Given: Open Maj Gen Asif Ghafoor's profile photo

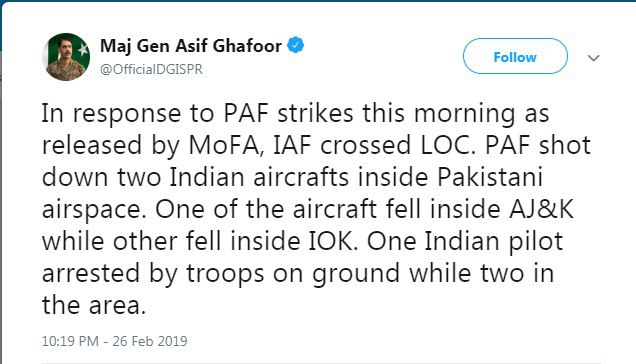Looking at the screenshot, I should click(x=66, y=57).
